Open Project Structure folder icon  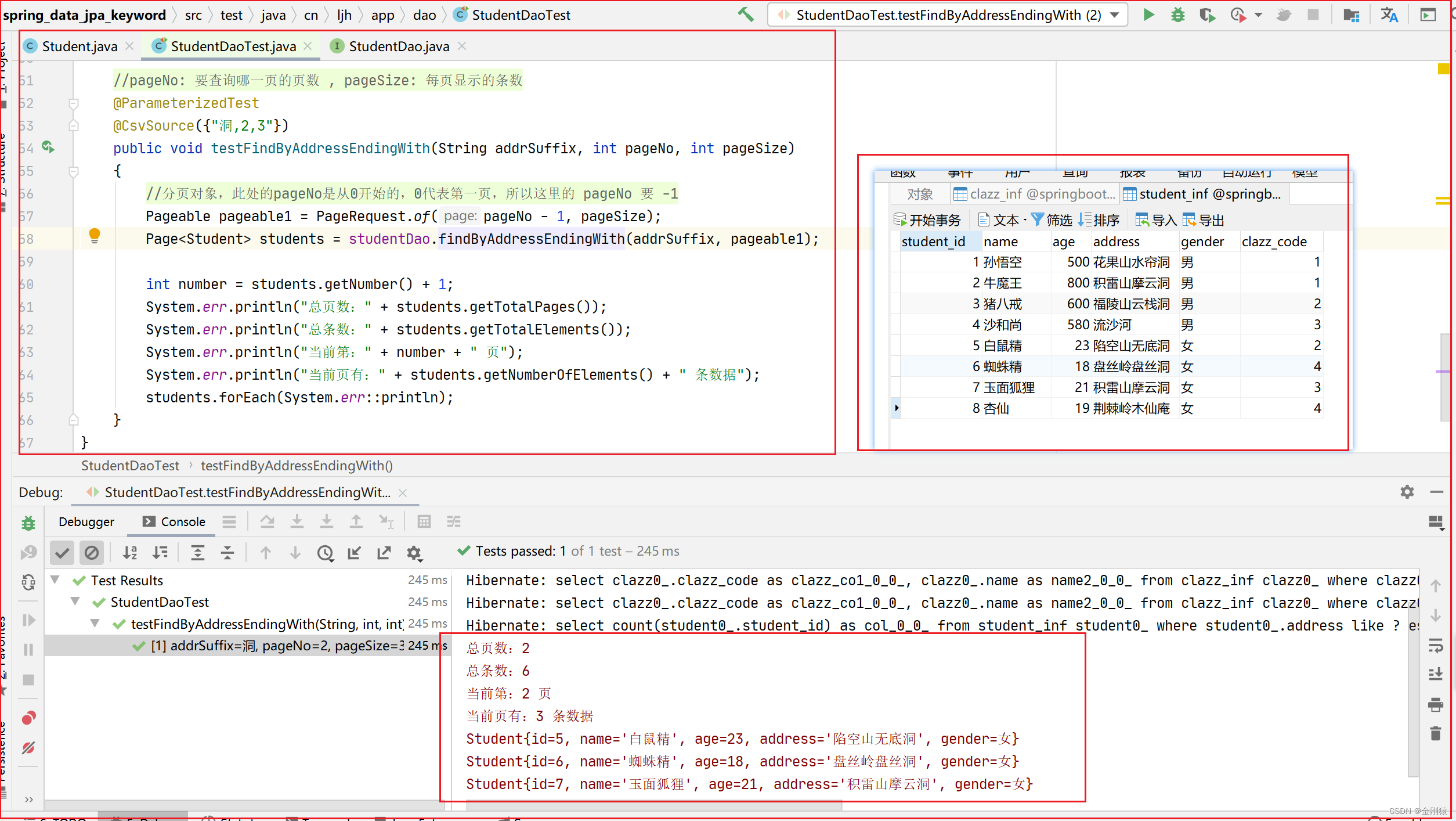coord(1352,15)
